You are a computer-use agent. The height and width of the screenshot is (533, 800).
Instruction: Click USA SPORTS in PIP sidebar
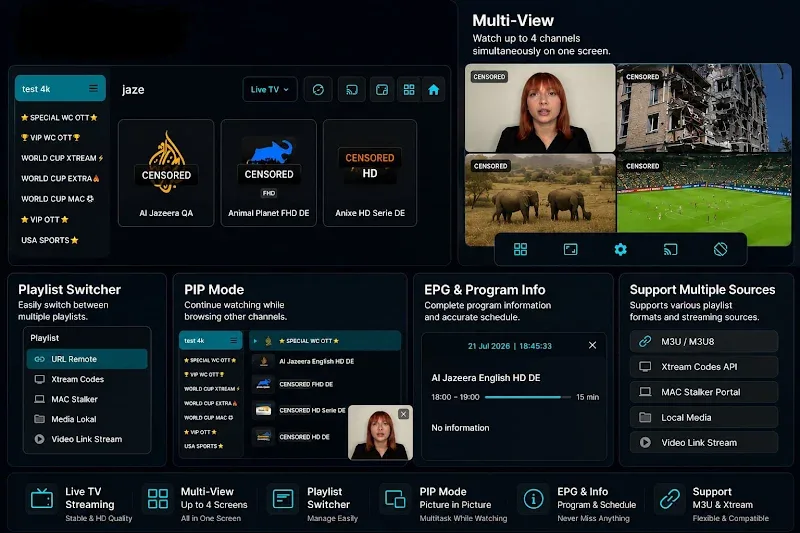pos(204,446)
